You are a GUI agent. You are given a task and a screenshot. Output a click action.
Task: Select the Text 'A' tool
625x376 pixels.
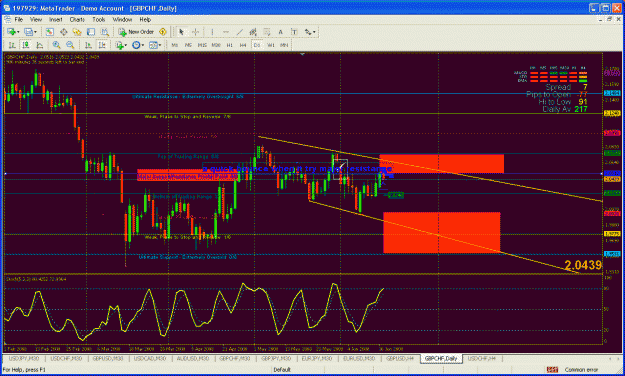point(280,32)
